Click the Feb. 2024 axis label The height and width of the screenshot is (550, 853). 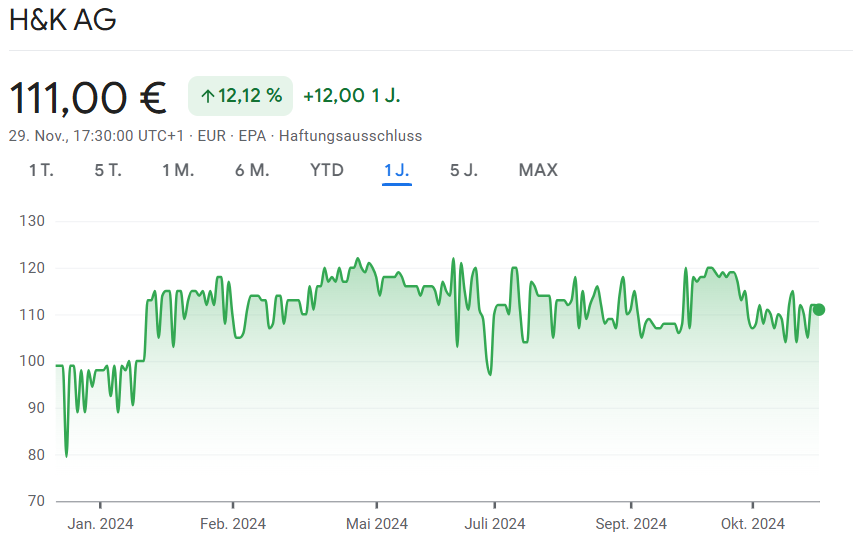tap(233, 524)
